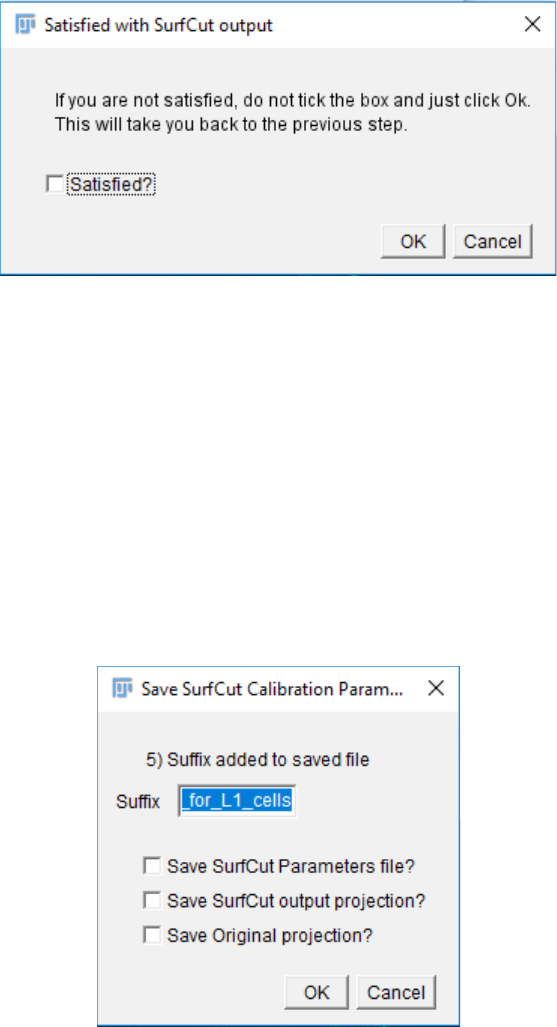Click the 'If you are not satisfied' instruction text

(x=292, y=102)
